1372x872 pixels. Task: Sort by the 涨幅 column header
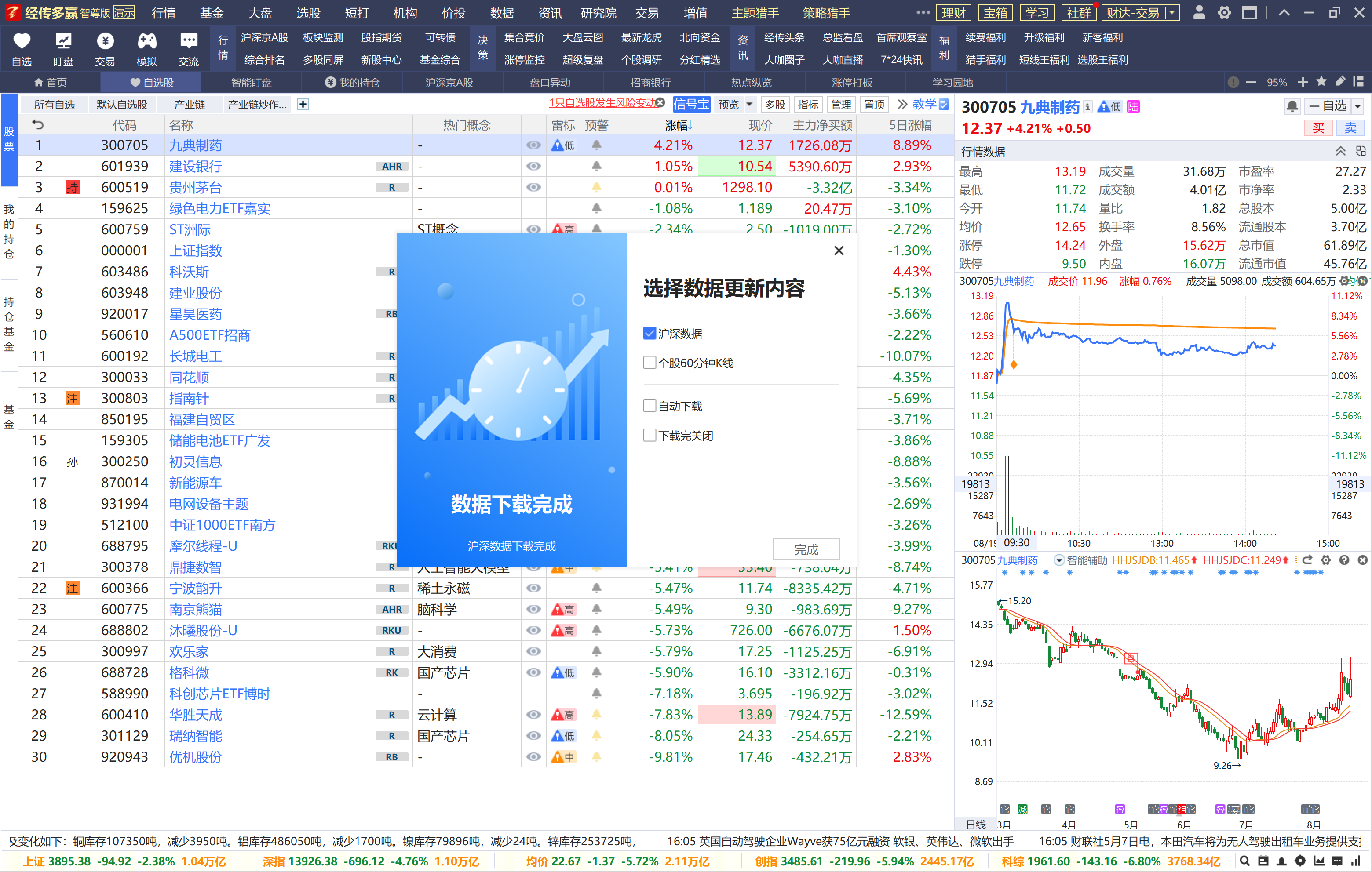point(678,125)
